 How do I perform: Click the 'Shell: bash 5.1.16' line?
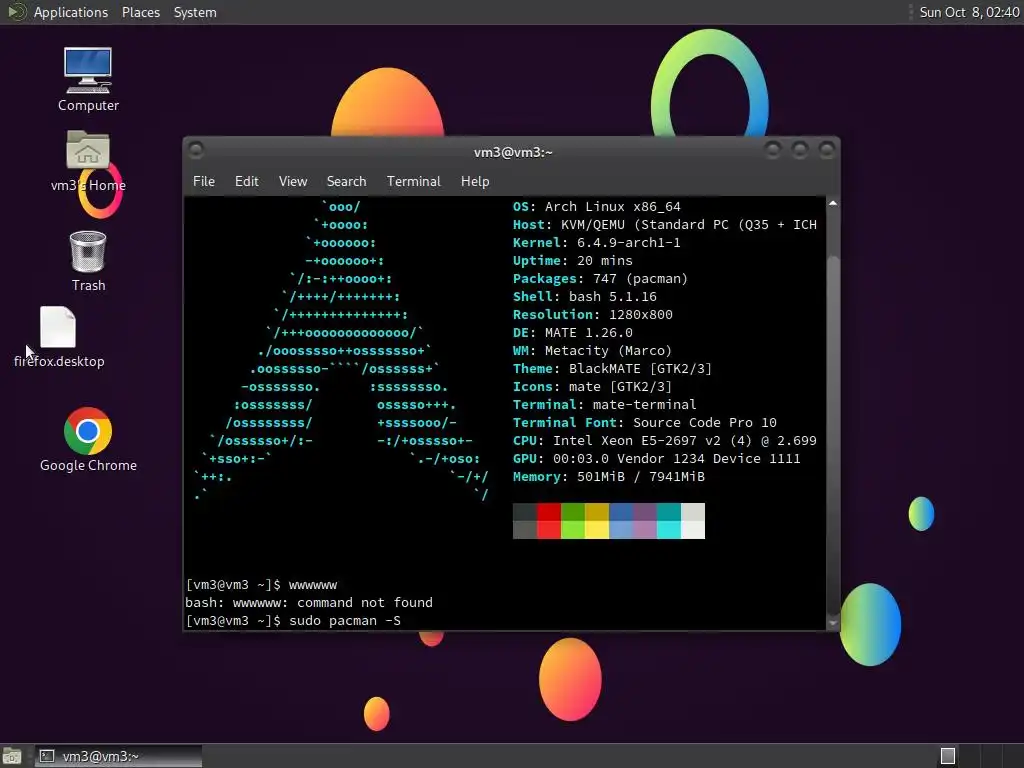[x=584, y=296]
